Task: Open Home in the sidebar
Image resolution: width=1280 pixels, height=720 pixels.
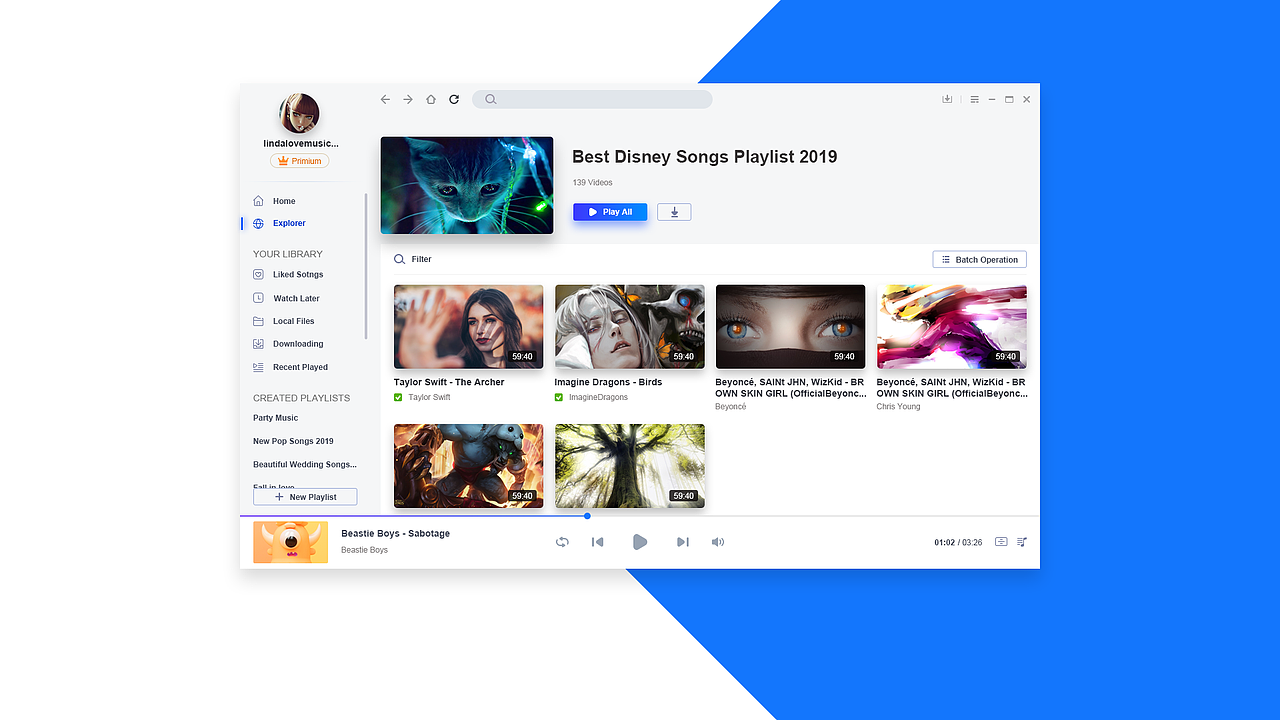Action: pyautogui.click(x=284, y=201)
